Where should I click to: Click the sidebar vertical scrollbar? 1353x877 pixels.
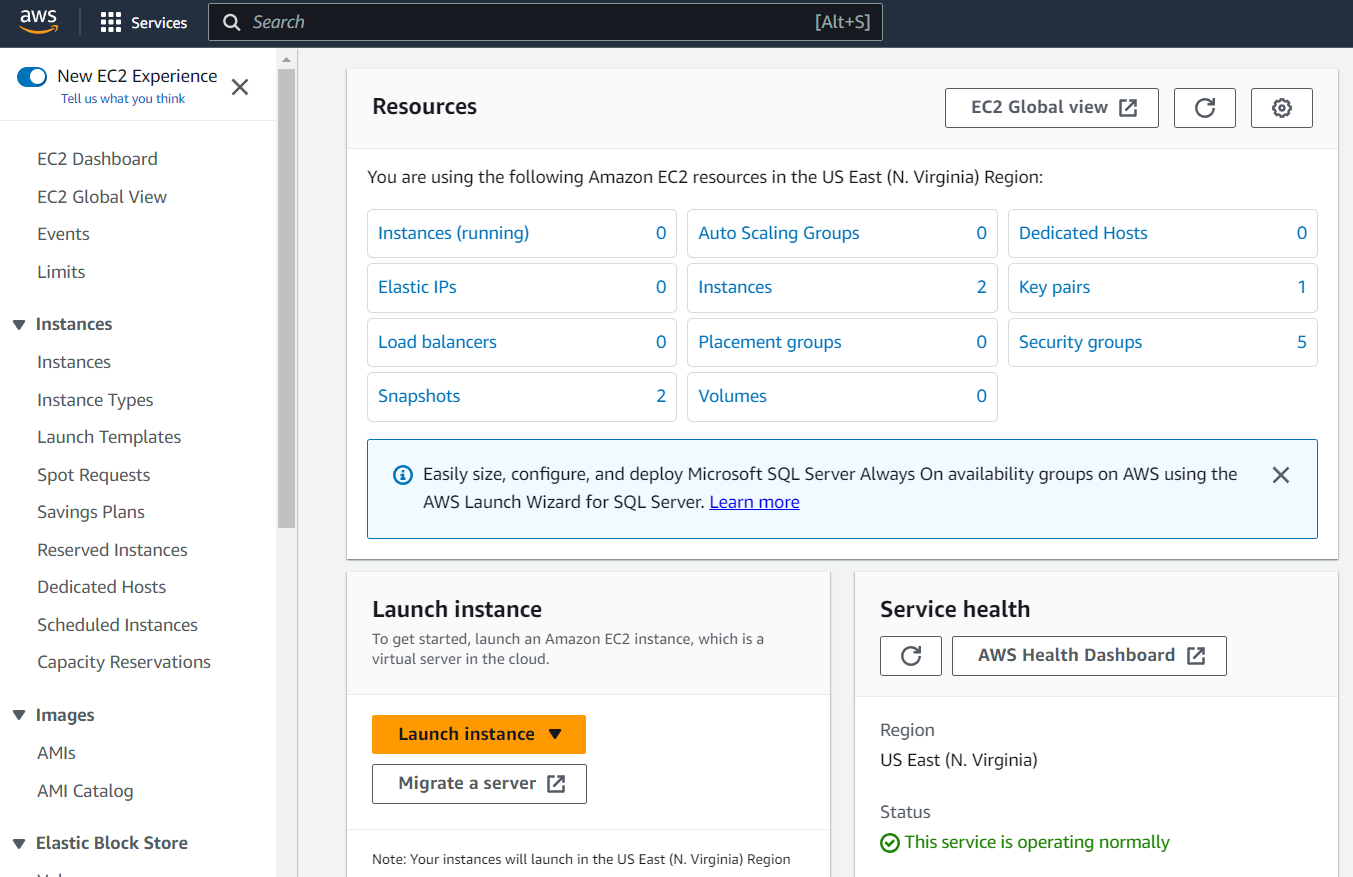[286, 300]
